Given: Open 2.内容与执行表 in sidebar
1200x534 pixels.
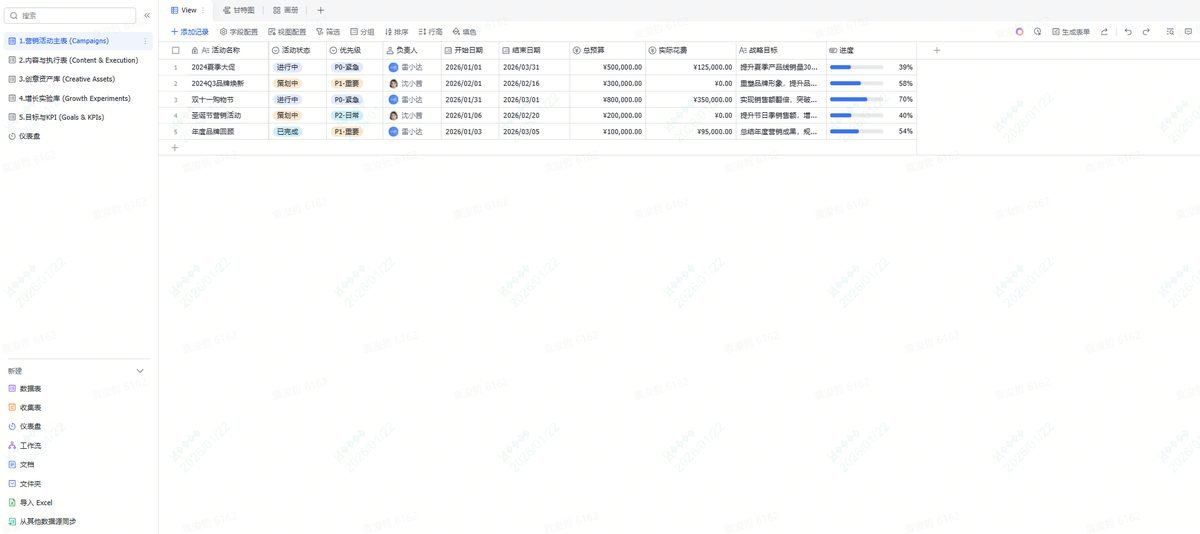Looking at the screenshot, I should [x=76, y=60].
